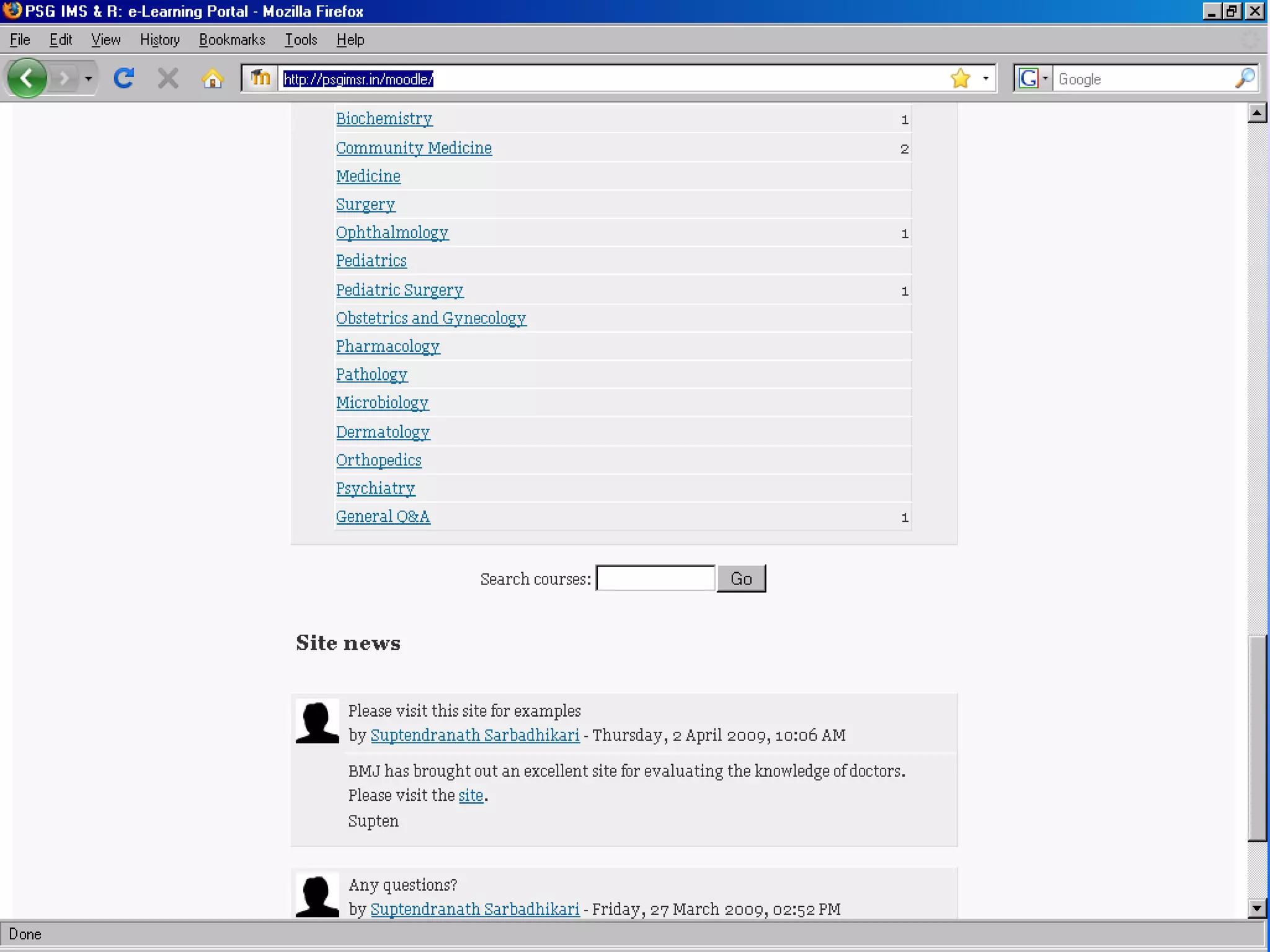The image size is (1270, 952).
Task: Click the Moodle site favicon in address bar
Action: click(x=260, y=78)
